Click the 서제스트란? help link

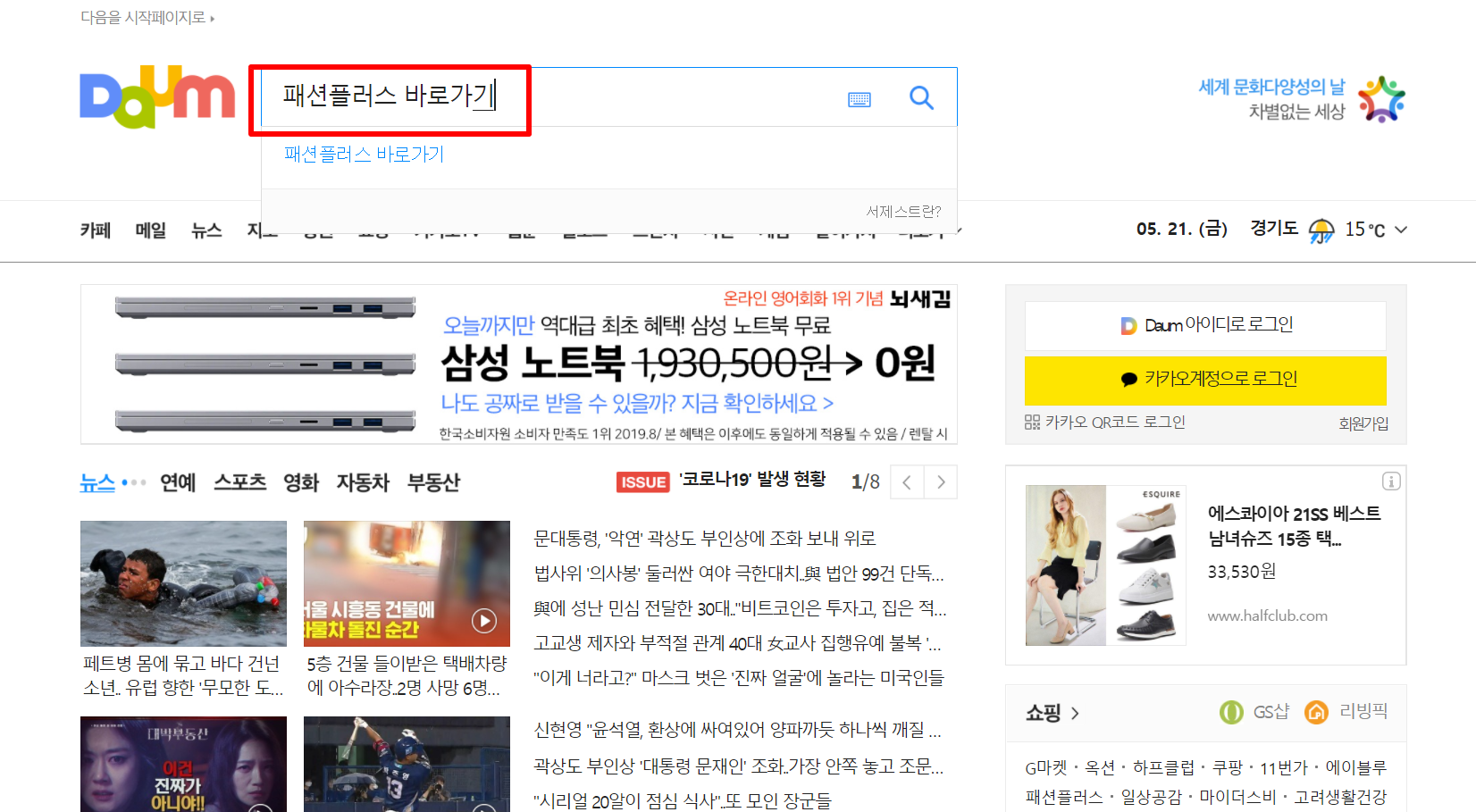point(903,212)
